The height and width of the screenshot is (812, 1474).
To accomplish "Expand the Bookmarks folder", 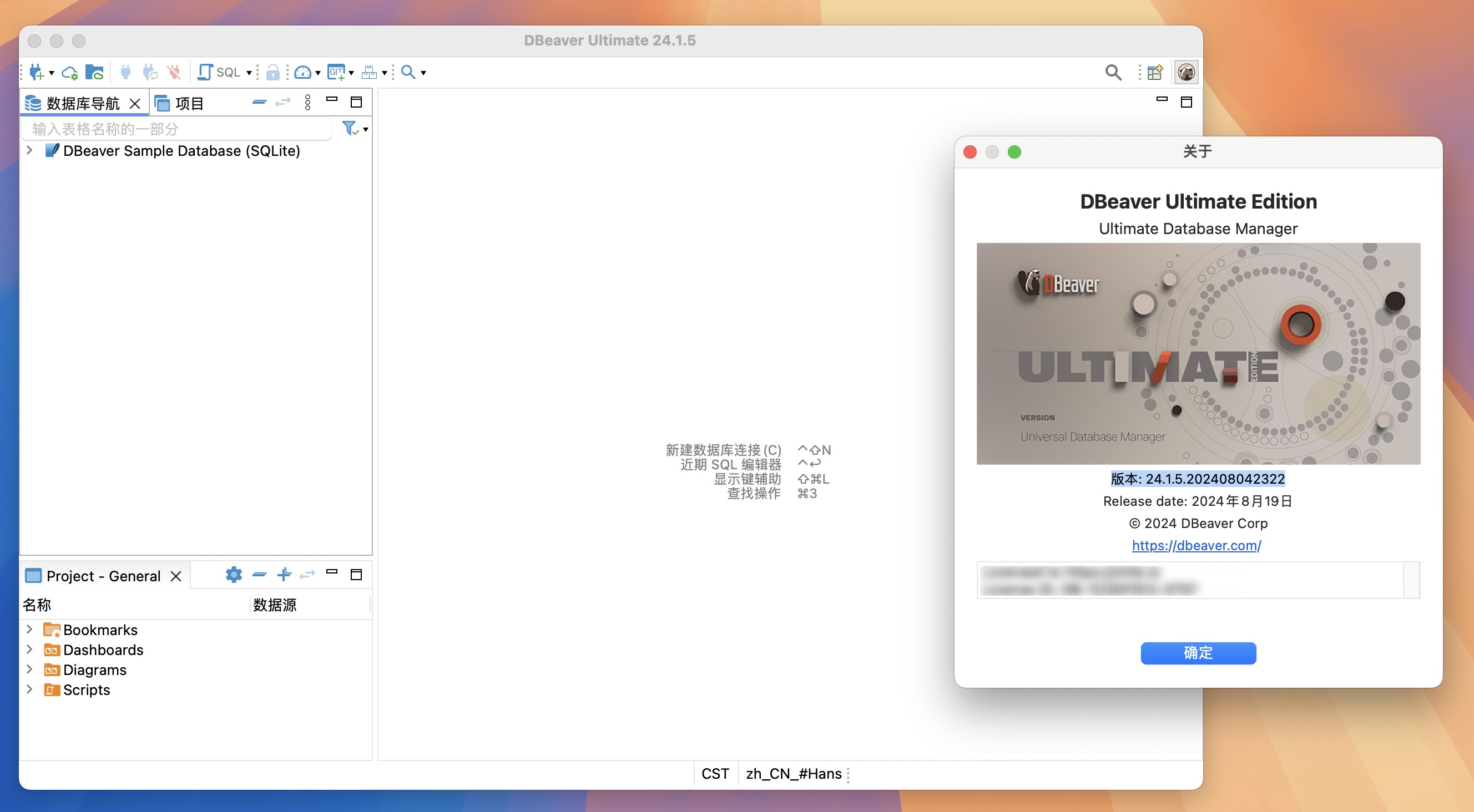I will coord(30,629).
